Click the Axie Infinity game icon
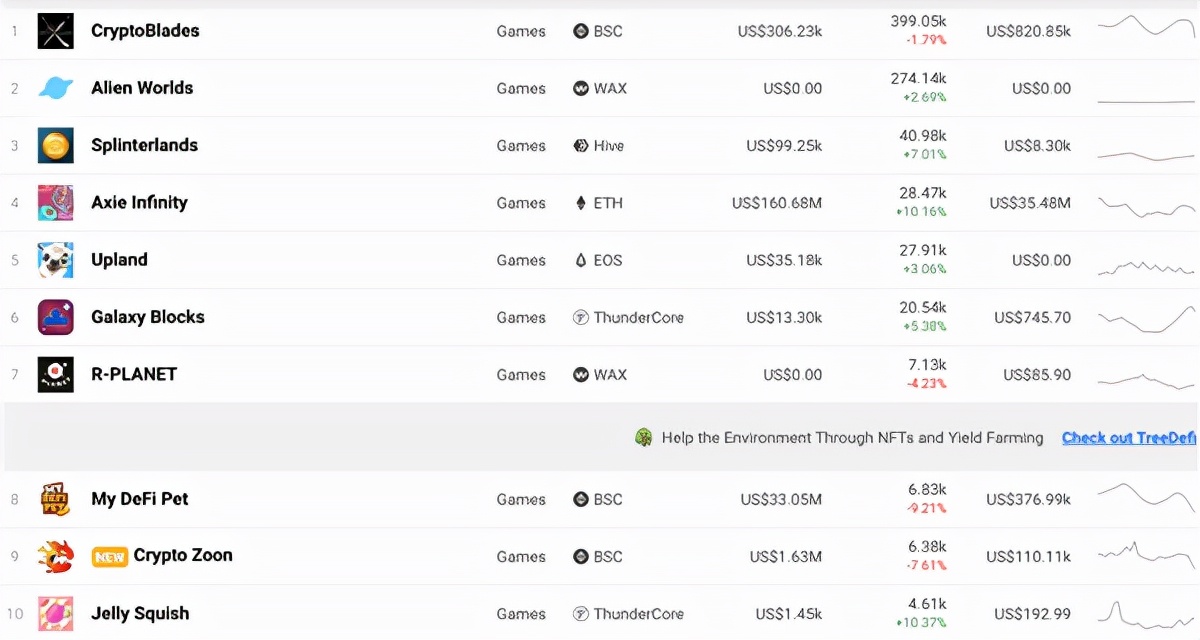The image size is (1200, 640). (x=55, y=203)
